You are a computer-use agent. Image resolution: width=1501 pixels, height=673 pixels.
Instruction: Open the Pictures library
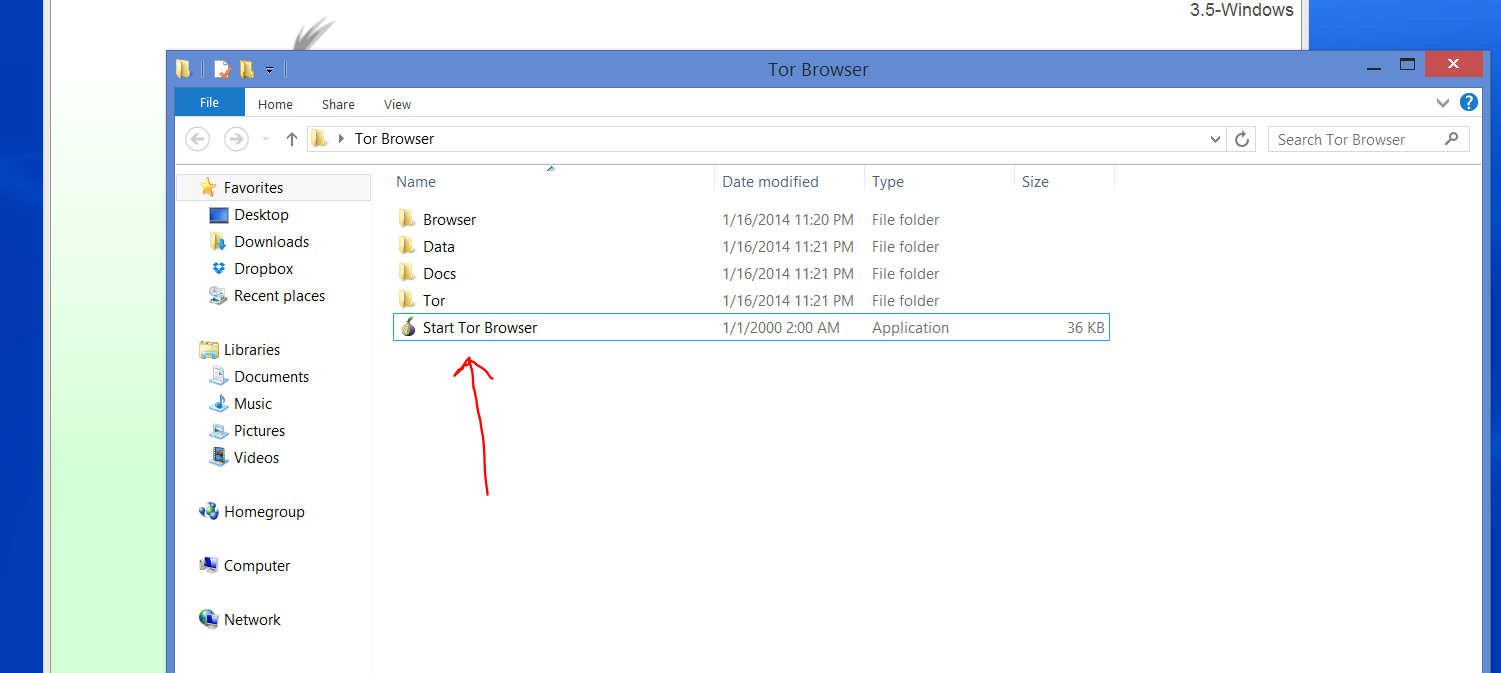pos(259,431)
